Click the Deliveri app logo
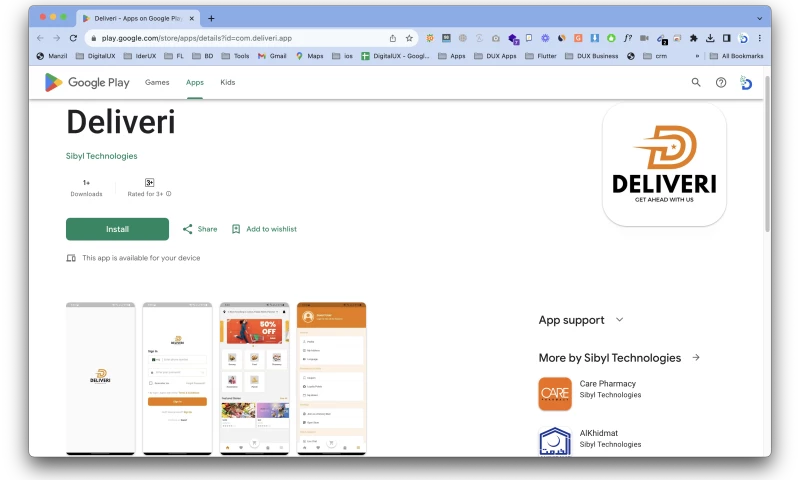 pyautogui.click(x=664, y=164)
